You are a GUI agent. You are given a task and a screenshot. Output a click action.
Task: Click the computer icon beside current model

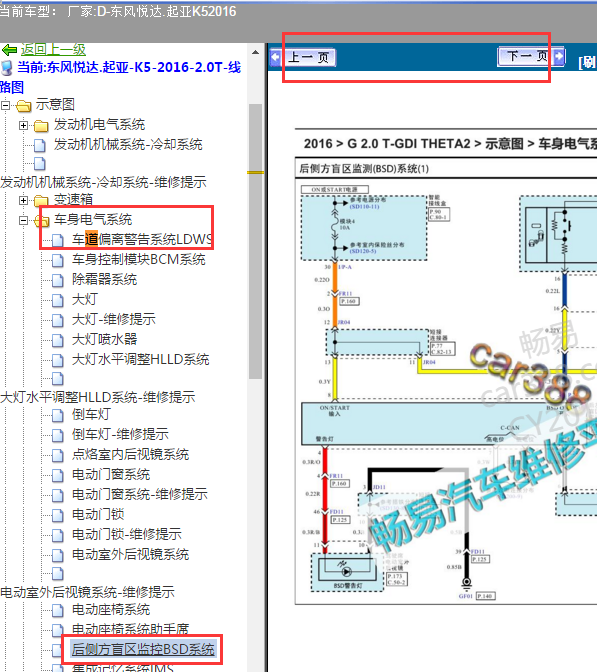click(x=7, y=68)
